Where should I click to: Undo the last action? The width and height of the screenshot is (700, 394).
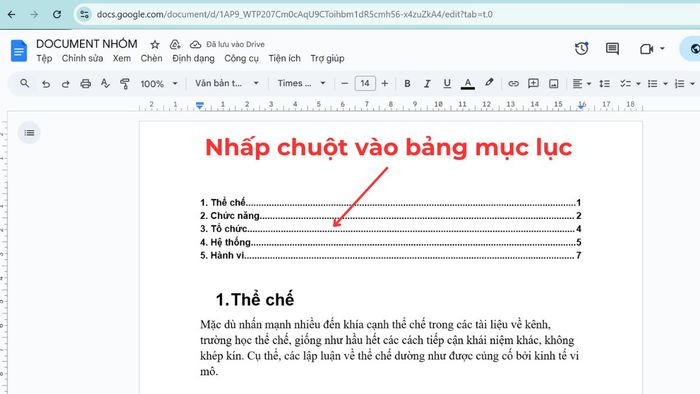[x=46, y=84]
